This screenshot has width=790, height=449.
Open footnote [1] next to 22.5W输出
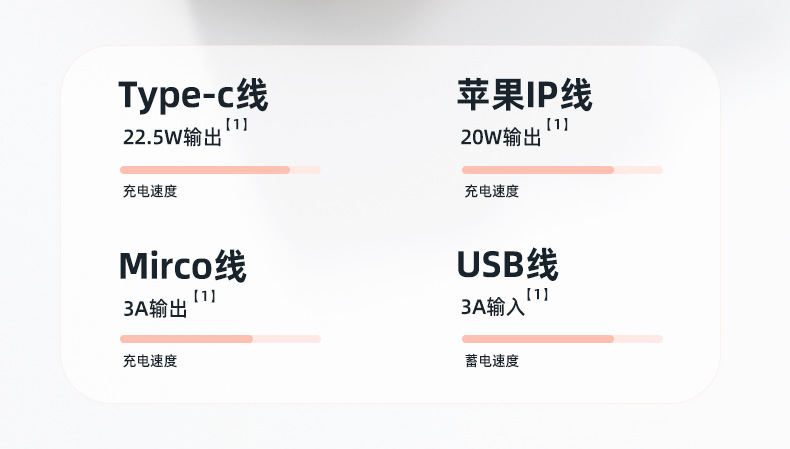[236, 125]
